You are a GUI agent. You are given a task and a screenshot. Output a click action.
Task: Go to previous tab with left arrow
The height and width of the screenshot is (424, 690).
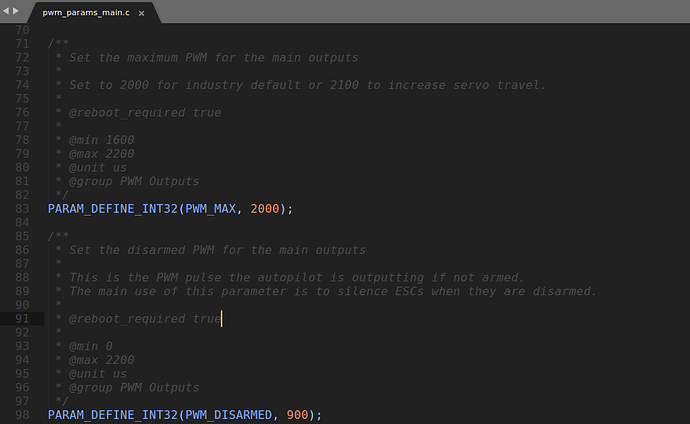6,11
